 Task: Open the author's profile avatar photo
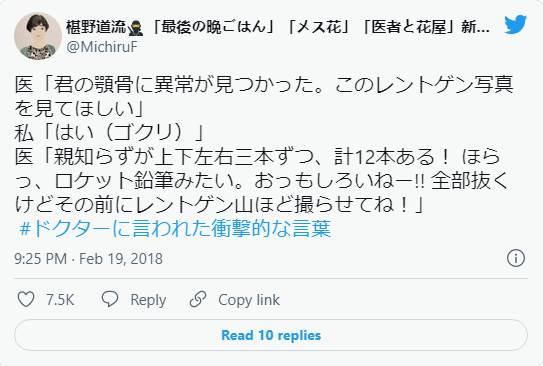38,36
